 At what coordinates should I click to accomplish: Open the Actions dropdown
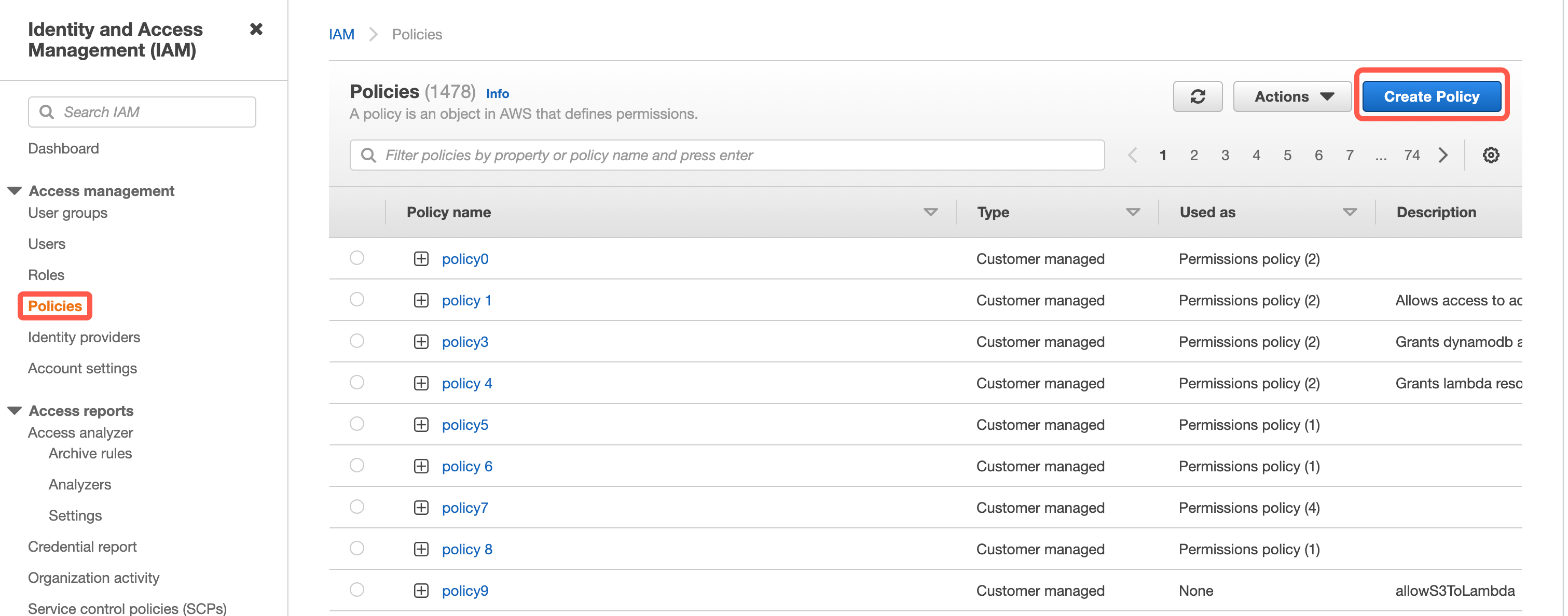point(1291,96)
